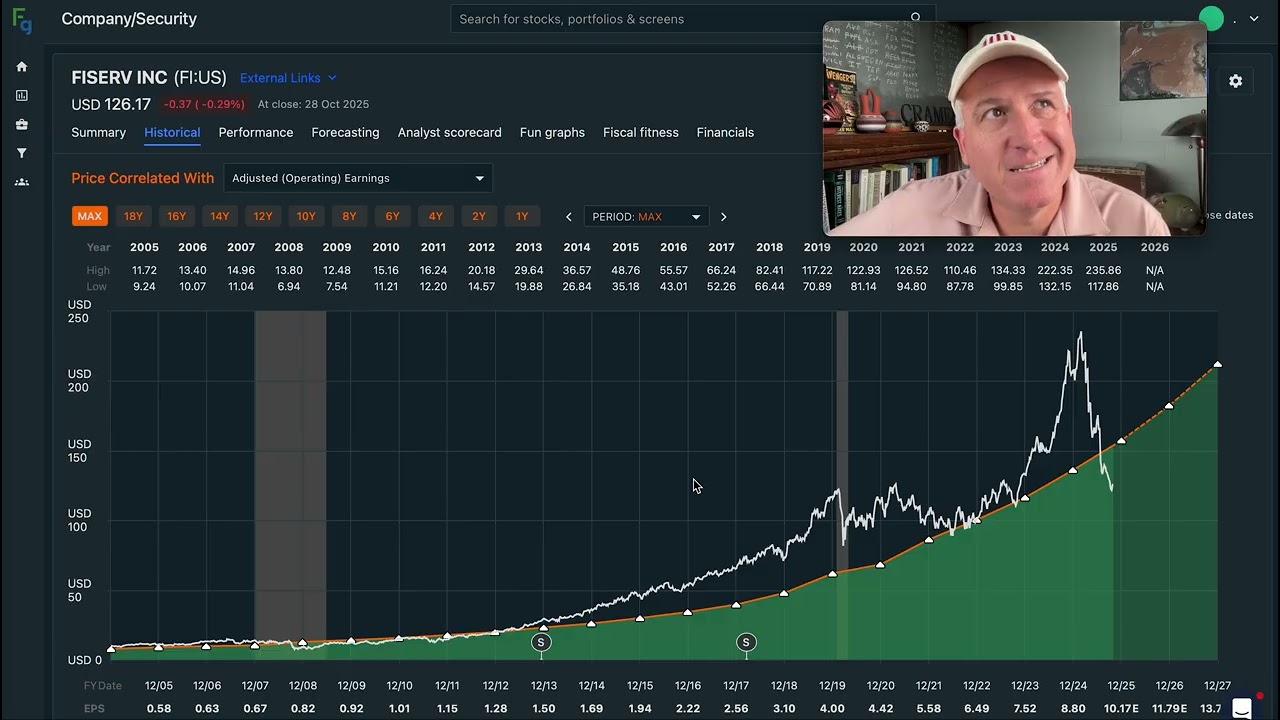The image size is (1280, 720).
Task: Click the green user avatar
Action: coord(1211,19)
